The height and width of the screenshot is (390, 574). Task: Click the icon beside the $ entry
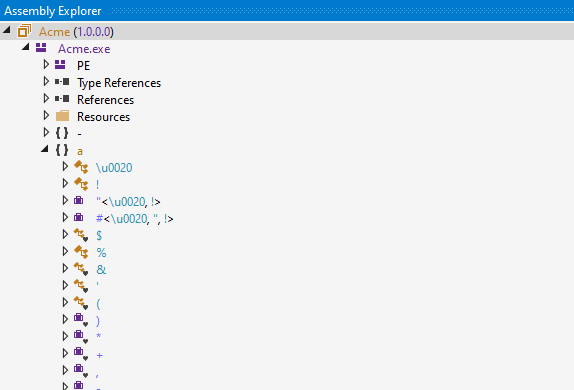81,235
